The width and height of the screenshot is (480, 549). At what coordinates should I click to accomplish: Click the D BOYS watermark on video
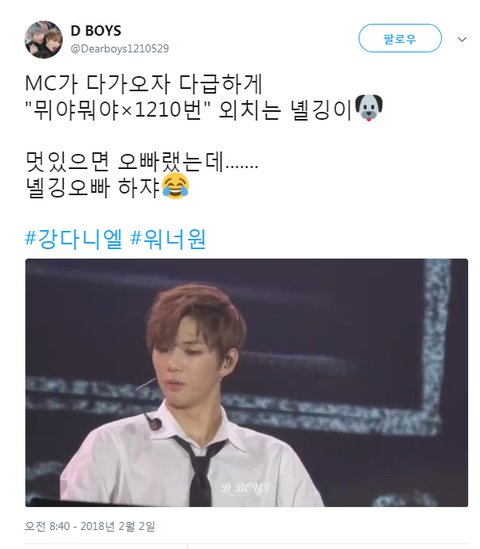(245, 487)
